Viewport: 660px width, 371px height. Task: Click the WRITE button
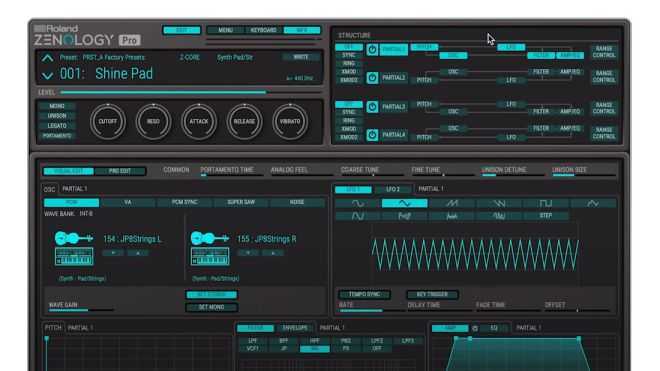click(301, 57)
